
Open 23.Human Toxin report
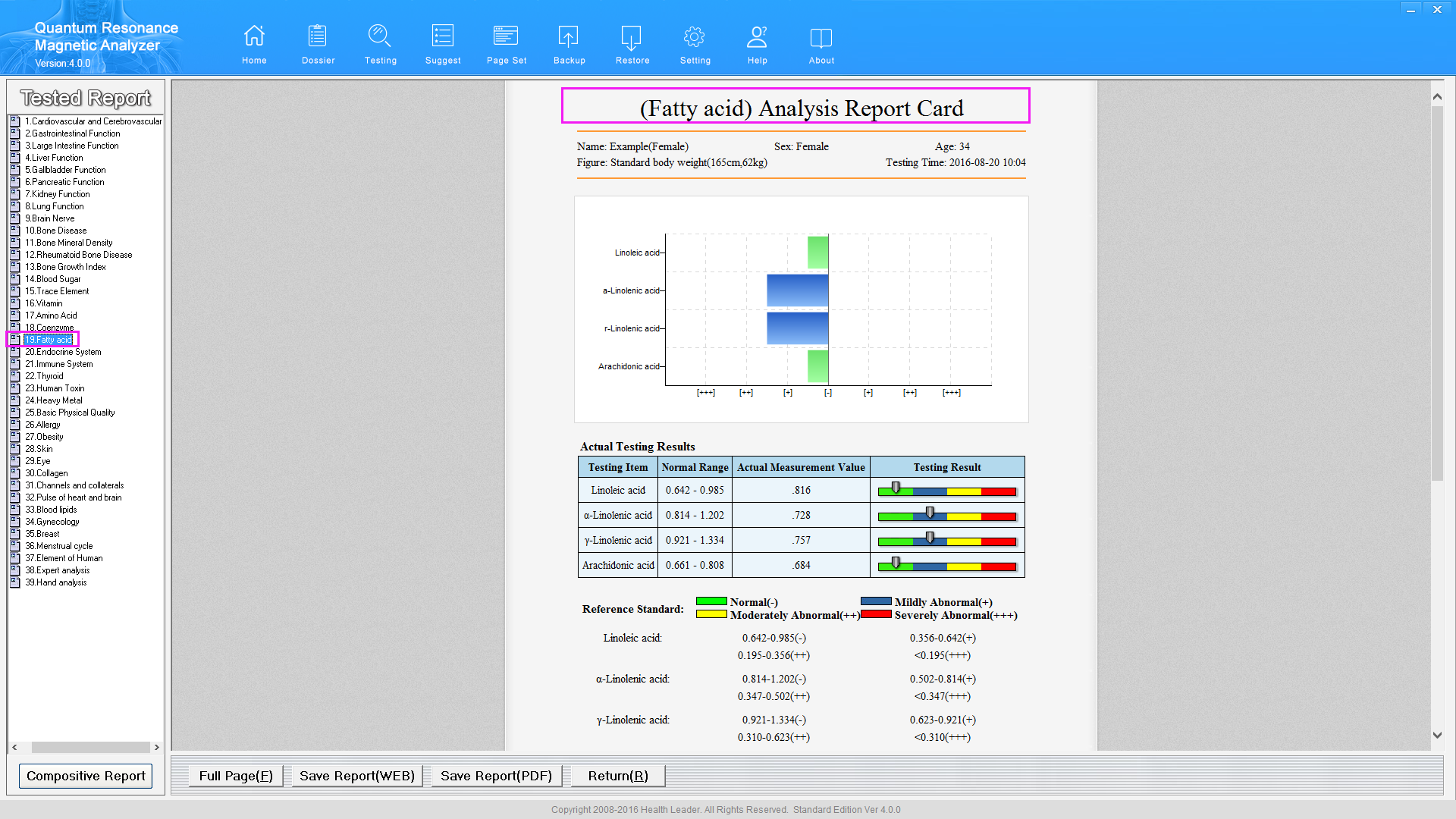point(55,388)
